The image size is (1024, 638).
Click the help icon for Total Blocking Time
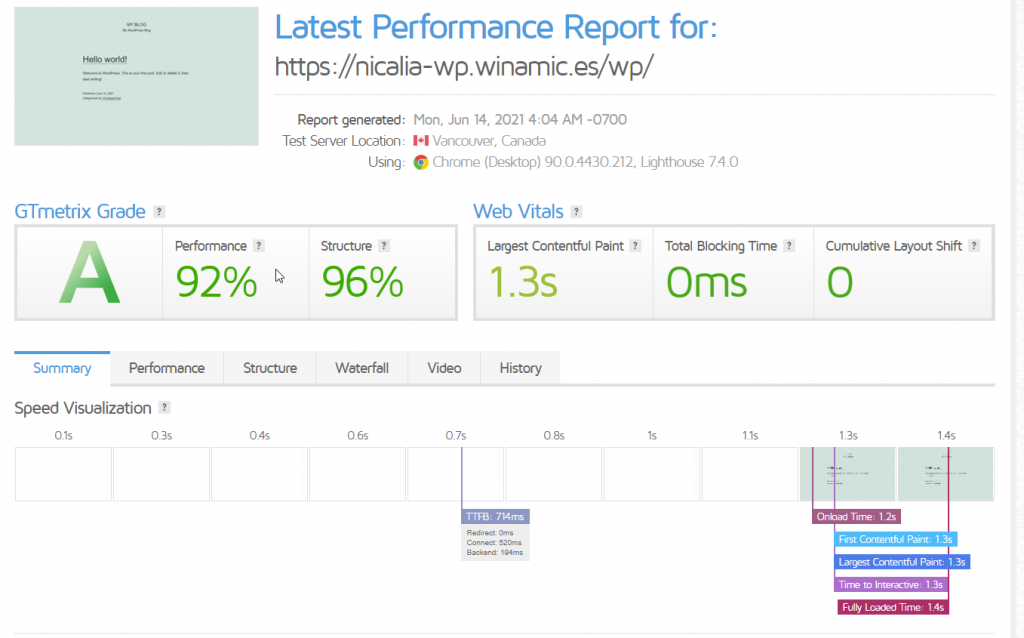pos(790,246)
